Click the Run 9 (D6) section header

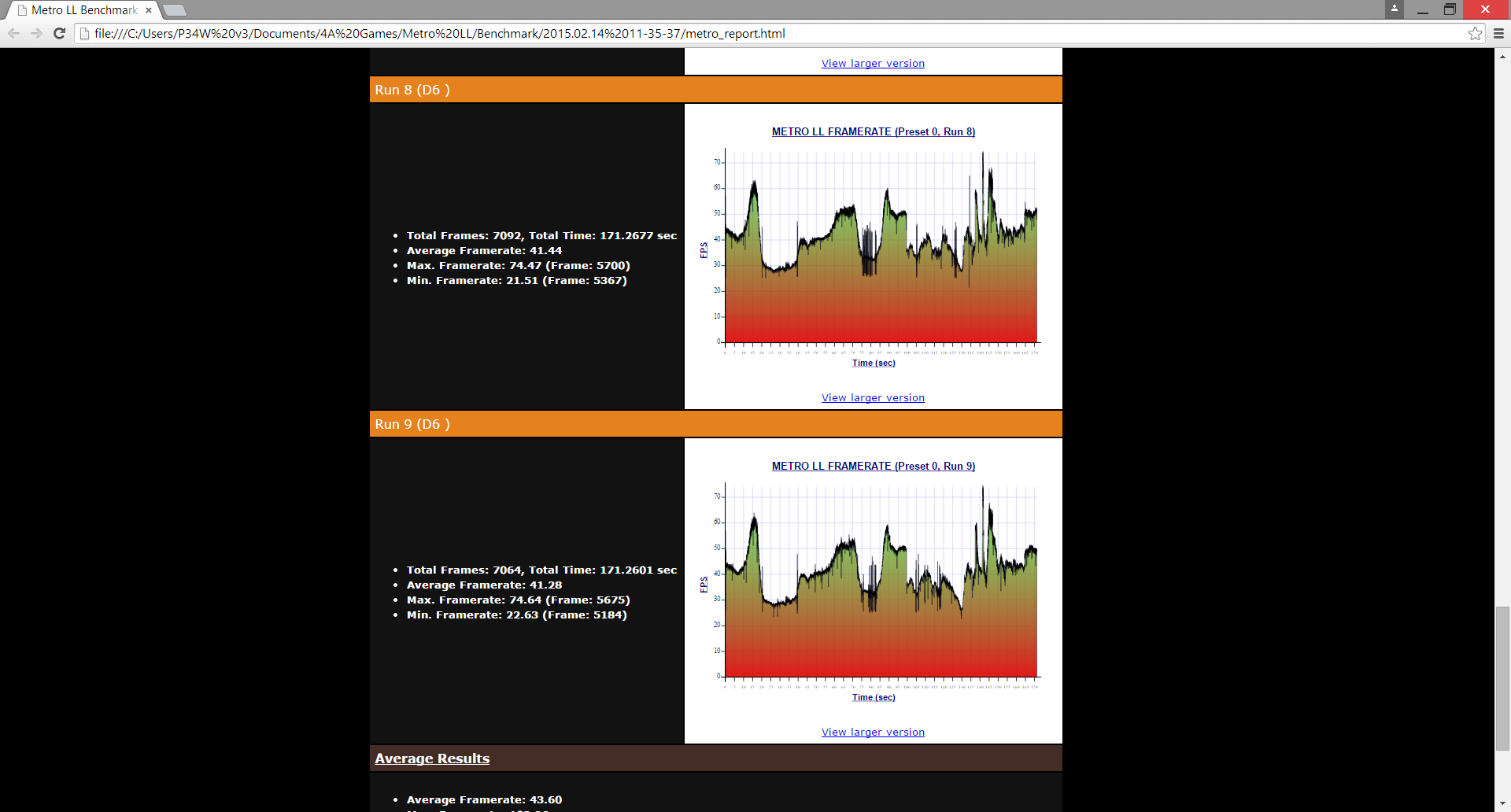(x=716, y=424)
